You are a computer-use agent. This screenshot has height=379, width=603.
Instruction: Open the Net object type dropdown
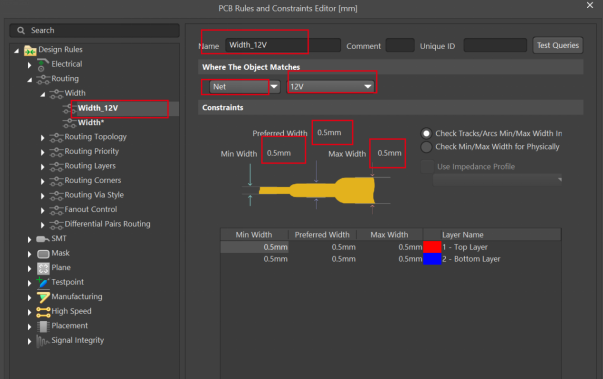(x=274, y=86)
